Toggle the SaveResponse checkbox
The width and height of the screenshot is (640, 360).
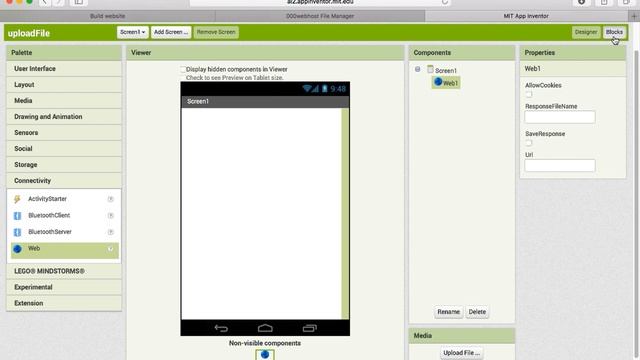pos(529,143)
